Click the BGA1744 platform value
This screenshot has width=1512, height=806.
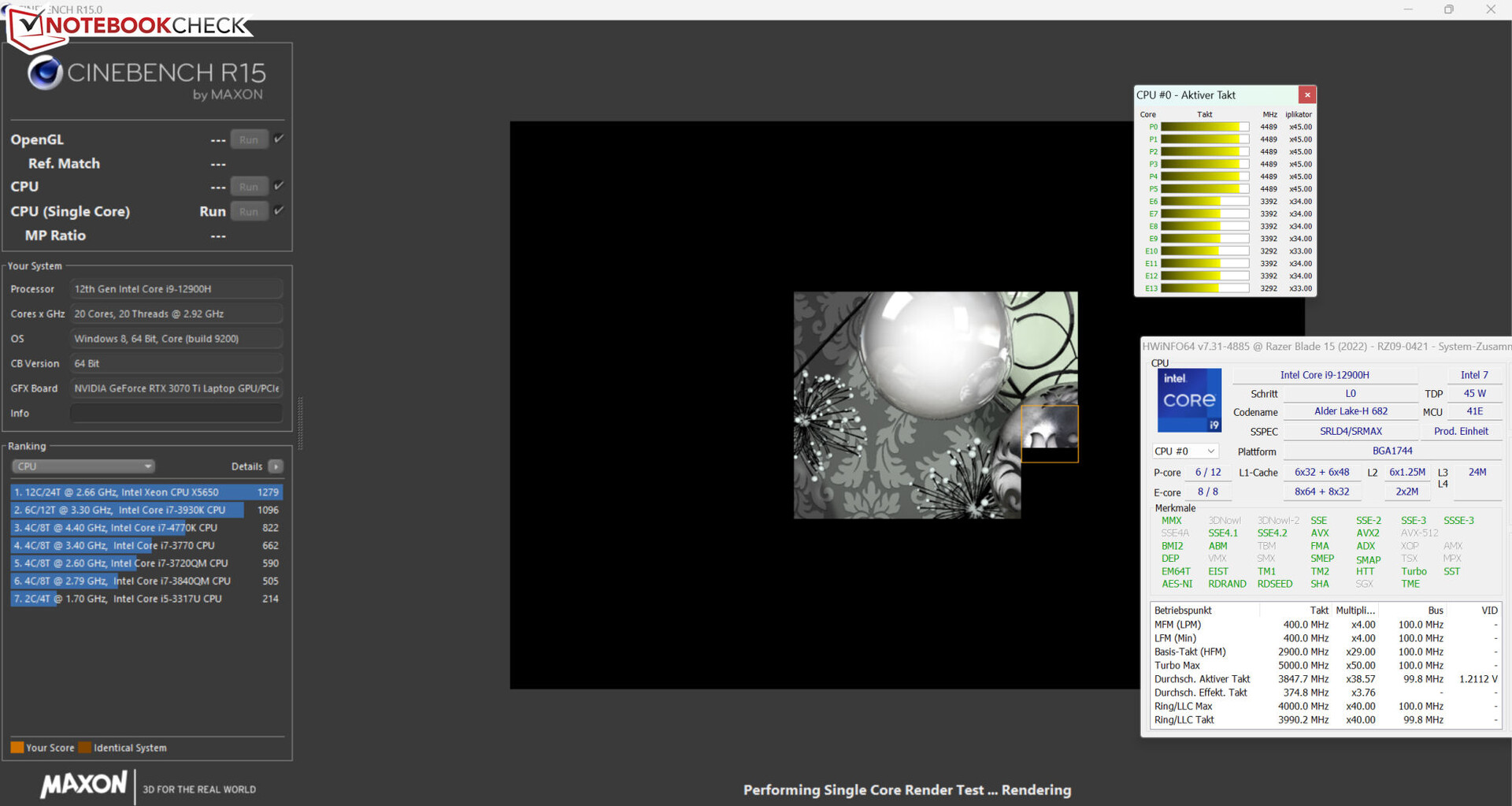tap(1392, 451)
